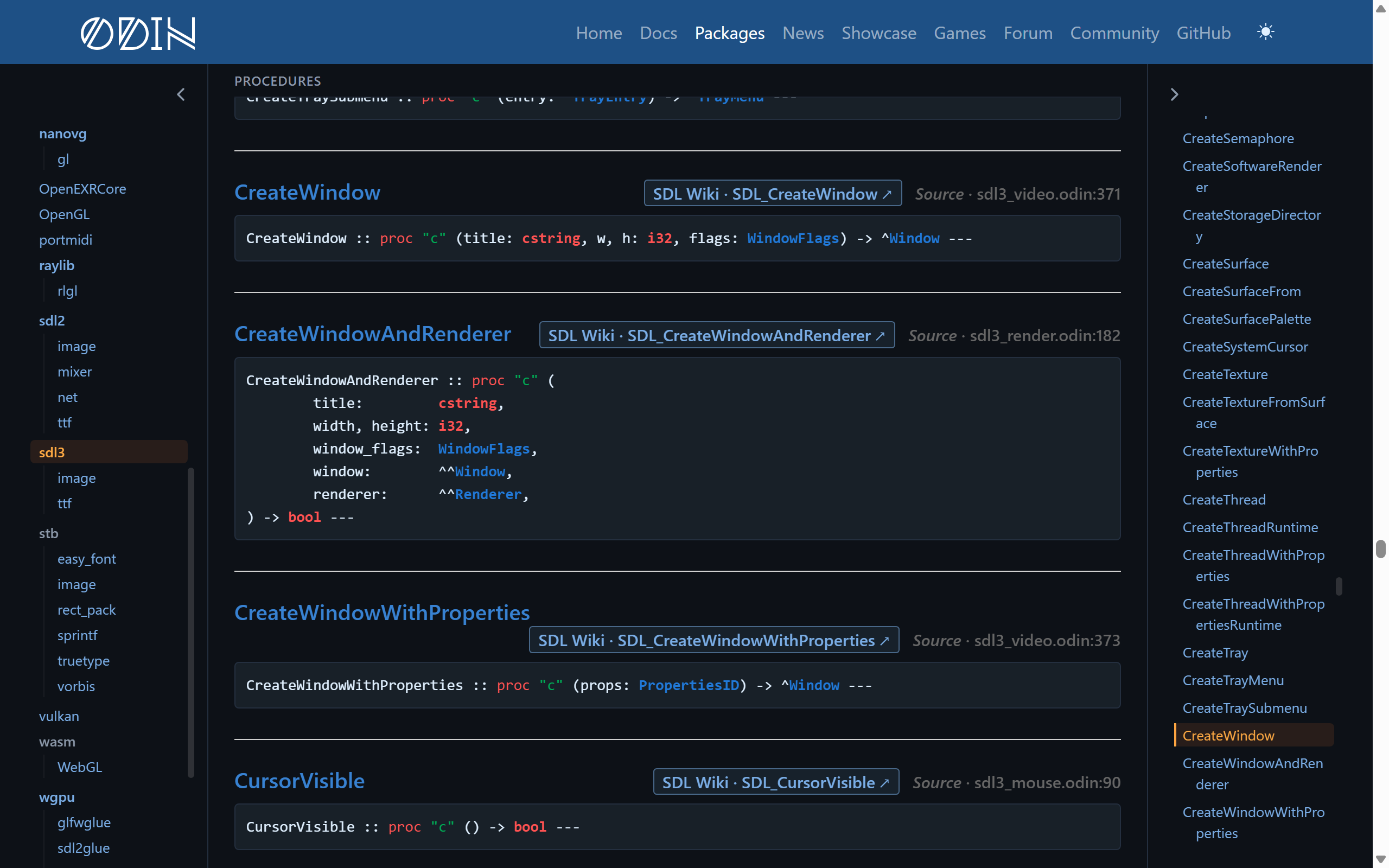The image size is (1389, 868).
Task: Open vulkan package
Action: pyautogui.click(x=59, y=717)
